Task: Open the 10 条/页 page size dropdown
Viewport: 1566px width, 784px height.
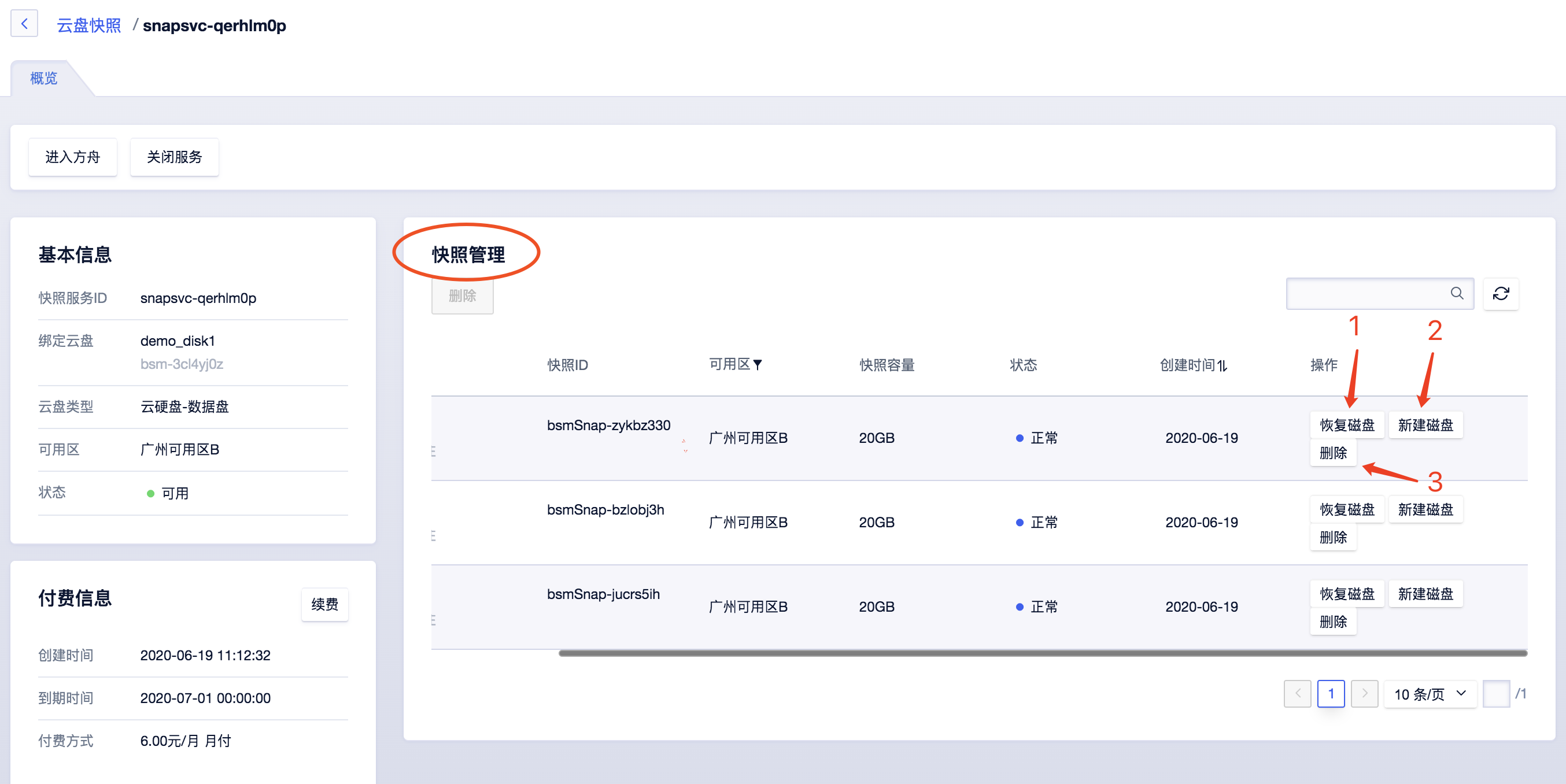Action: [x=1430, y=693]
